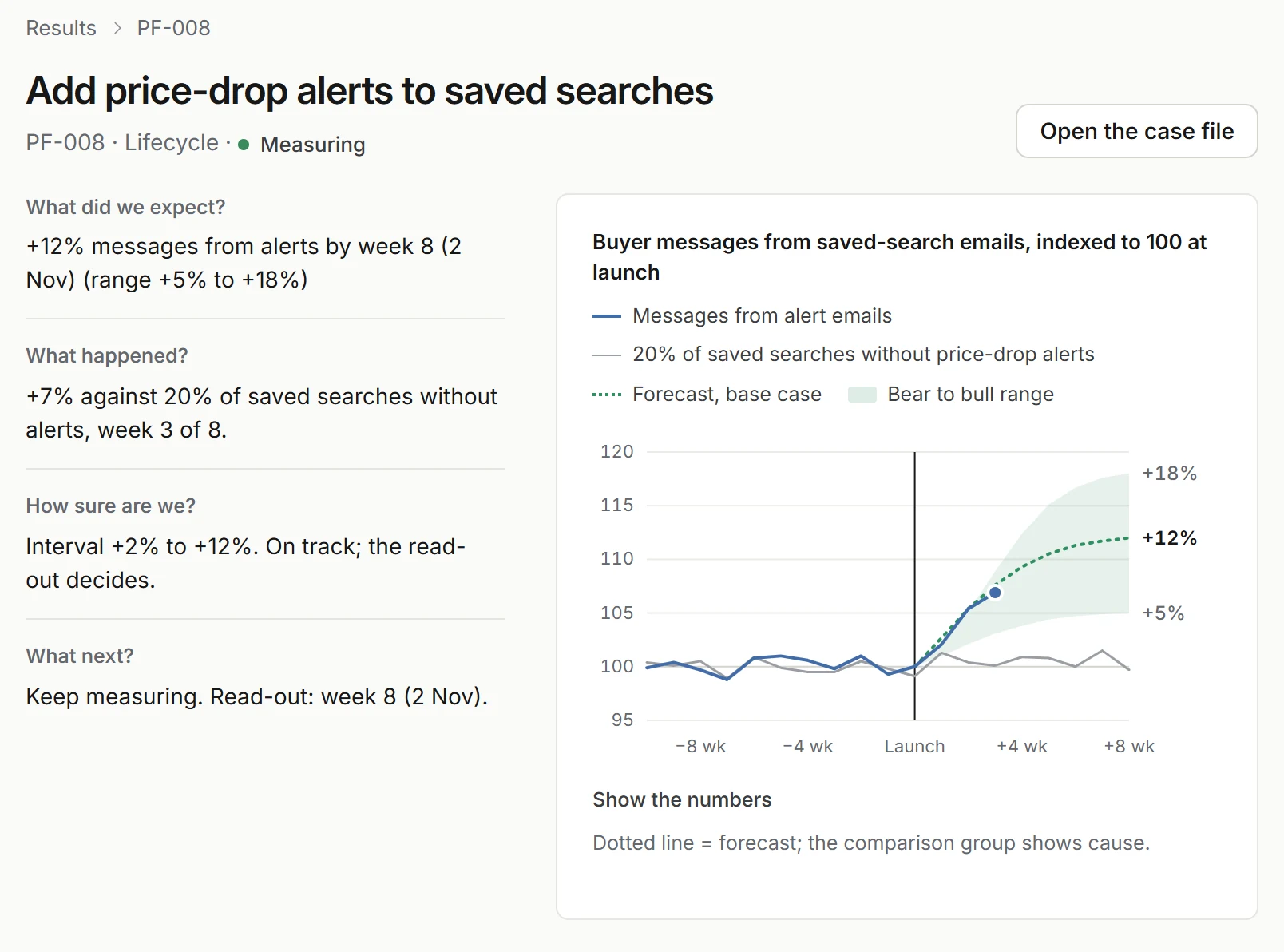The width and height of the screenshot is (1284, 952).
Task: Select the PF-008 breadcrumb item
Action: click(x=173, y=28)
